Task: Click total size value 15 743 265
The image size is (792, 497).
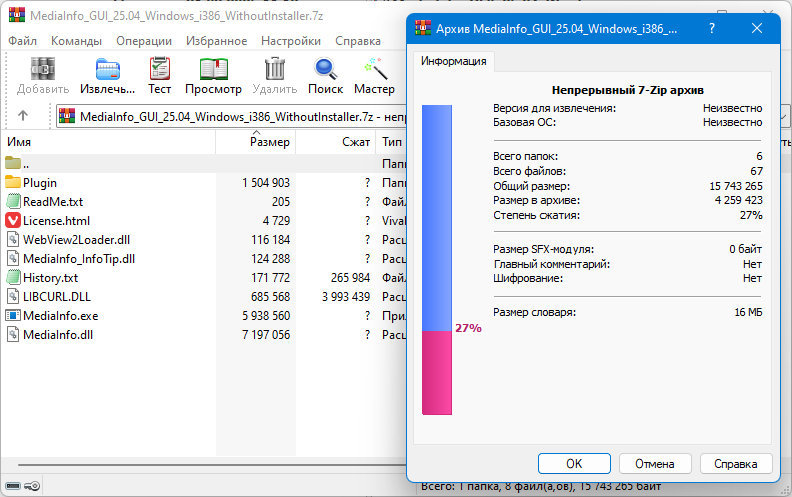Action: 736,186
